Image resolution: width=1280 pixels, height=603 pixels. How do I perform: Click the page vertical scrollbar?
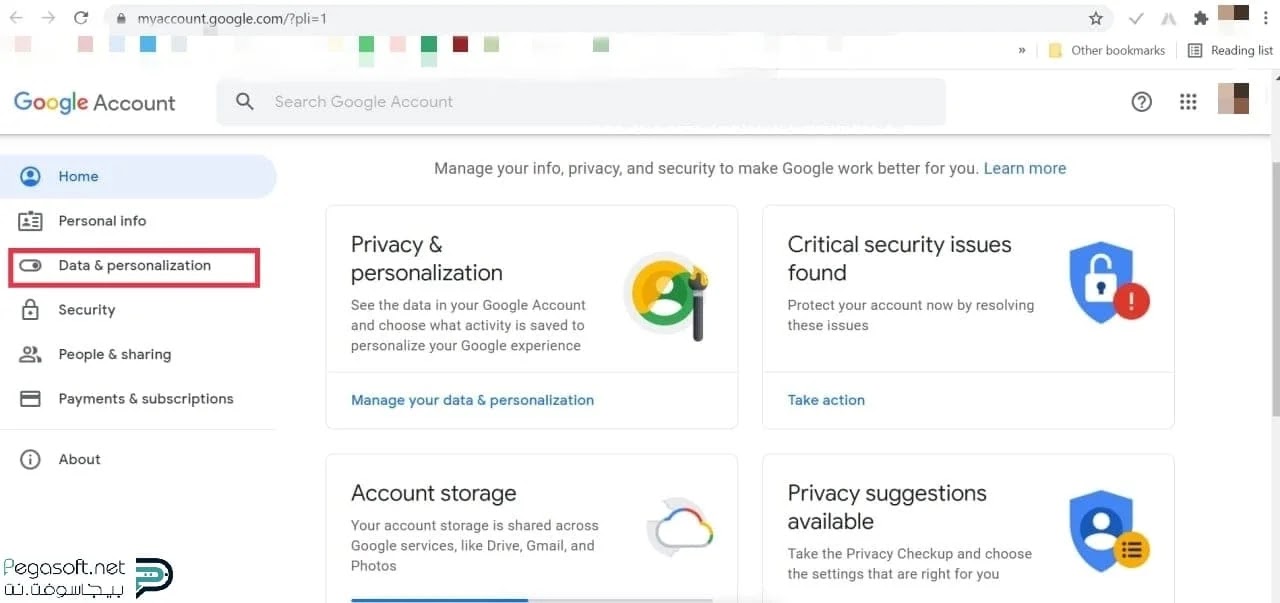pyautogui.click(x=1272, y=290)
